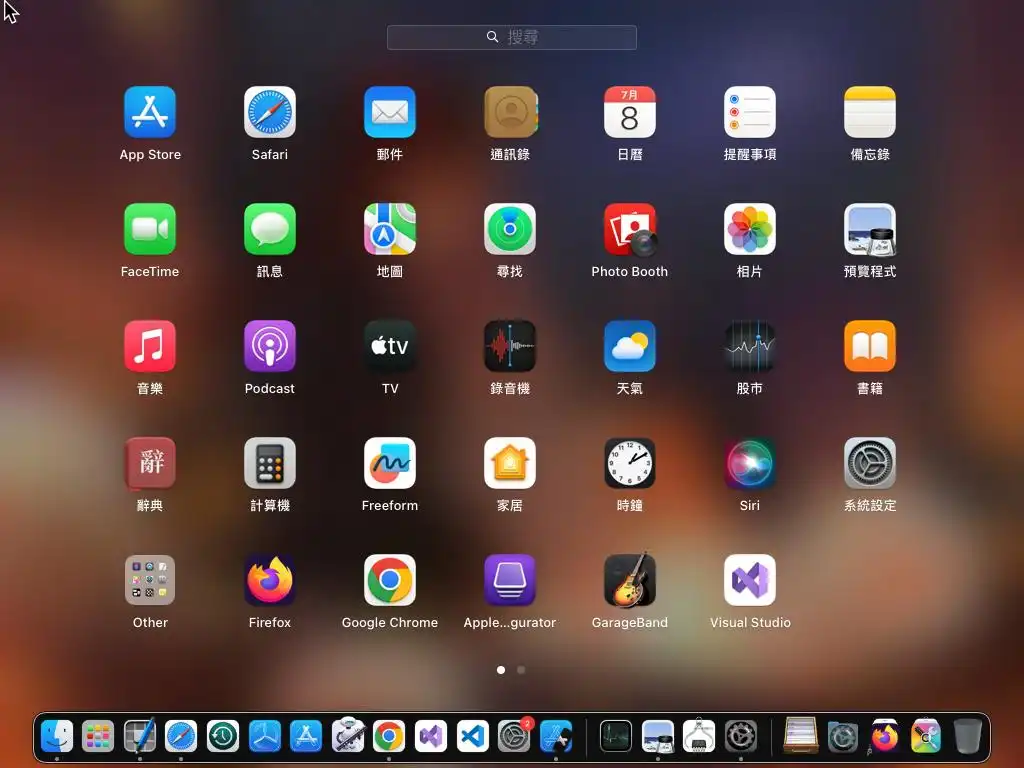Open the 錄音機 Voice Memos app

(510, 345)
